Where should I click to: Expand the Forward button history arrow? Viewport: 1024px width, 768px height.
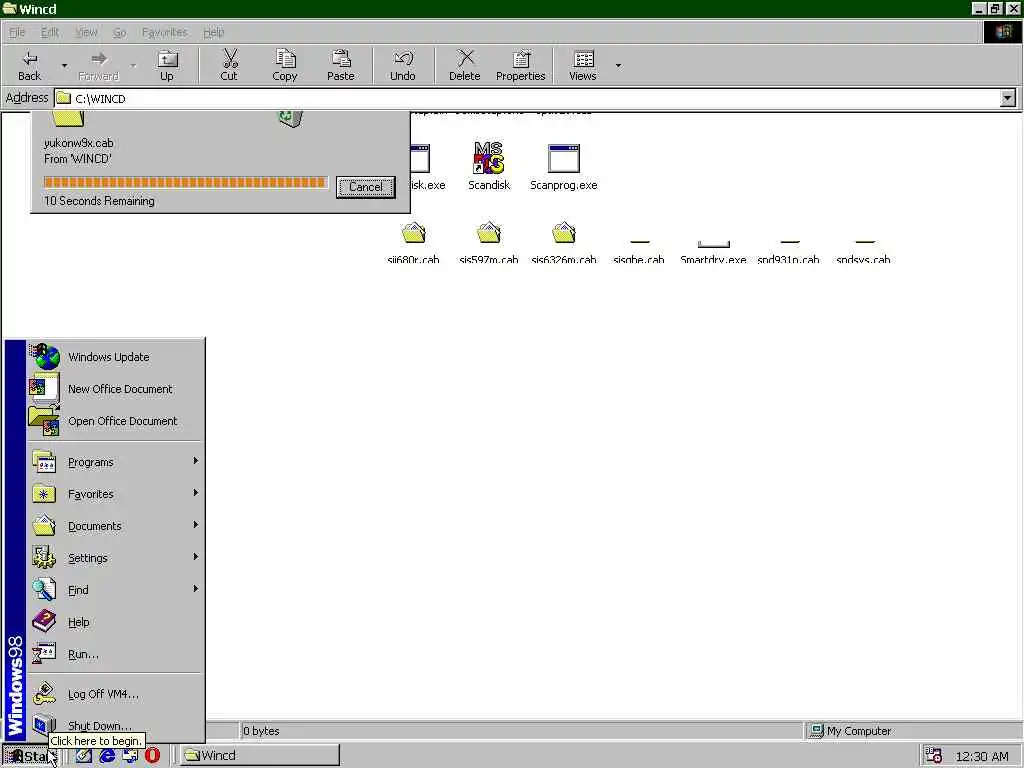[133, 65]
